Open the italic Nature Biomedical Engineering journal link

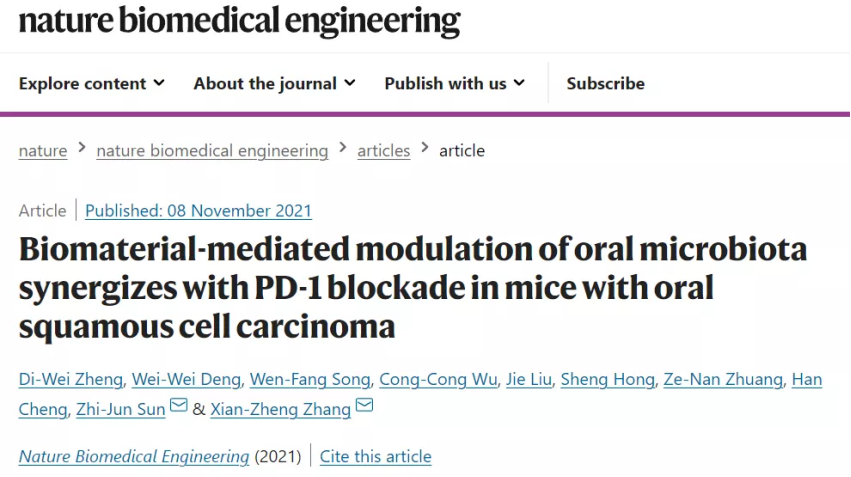click(134, 456)
